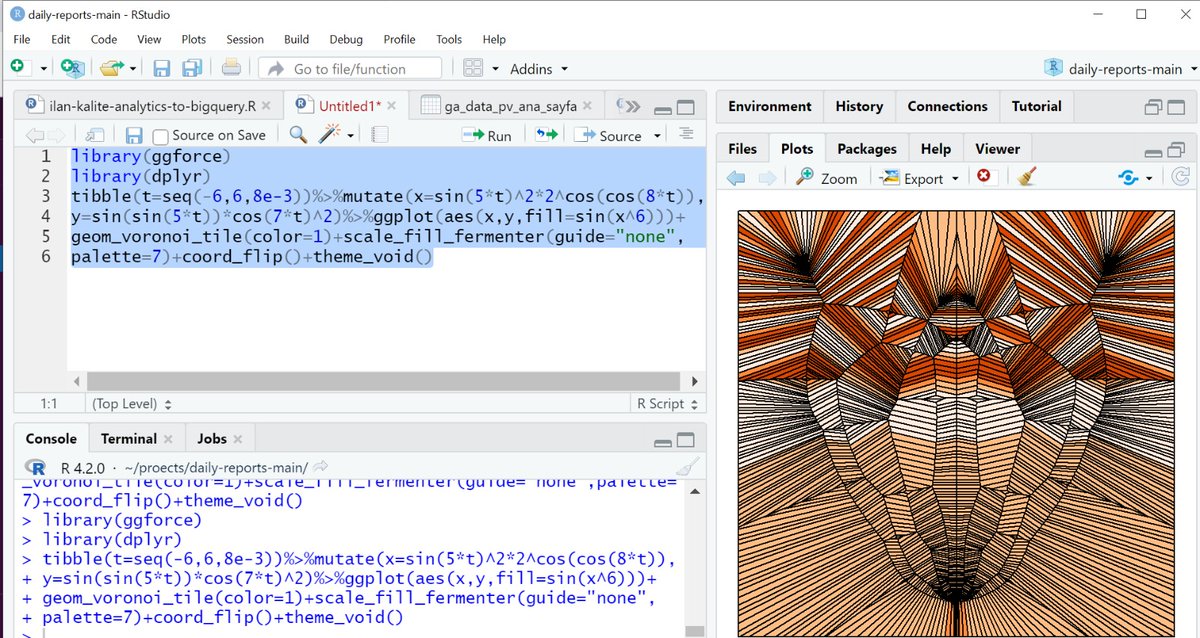Open the Code menu

104,39
